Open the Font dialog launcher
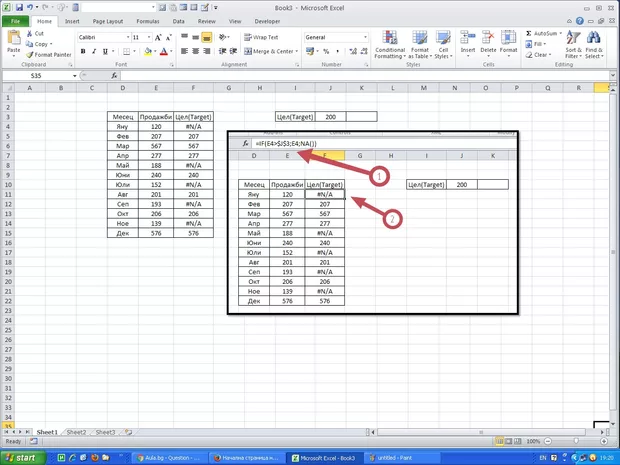Viewport: 620px width, 465px height. click(172, 65)
